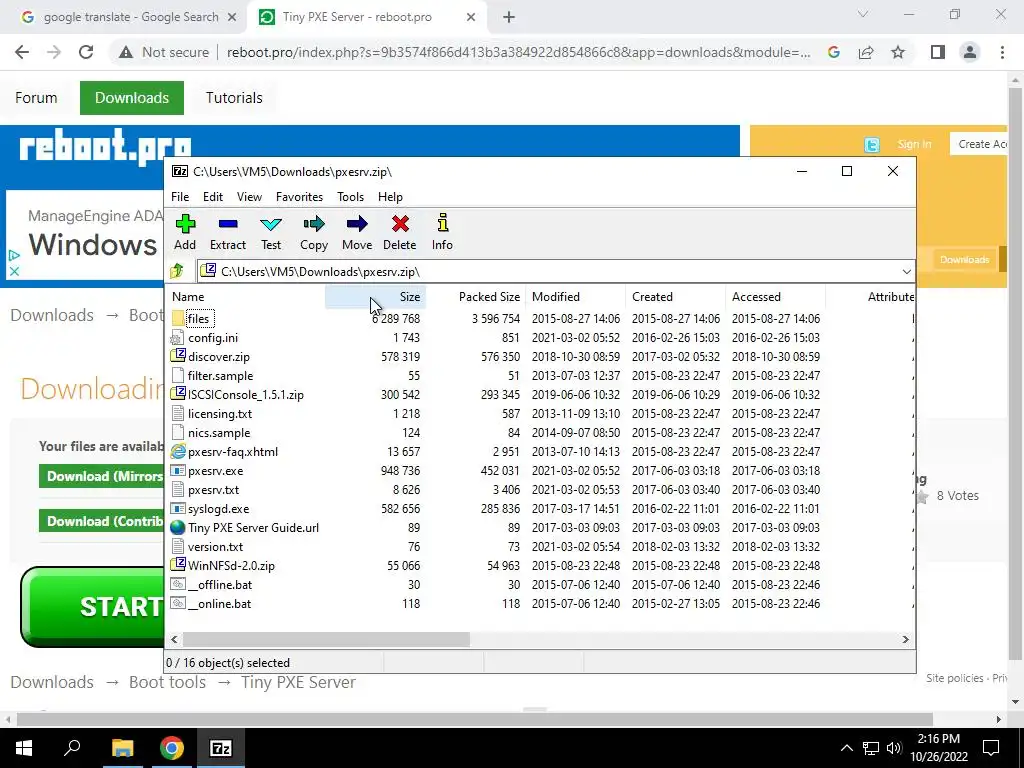Click the 7-Zip horizontal scrollbar thumb
The image size is (1024, 768).
pos(326,639)
